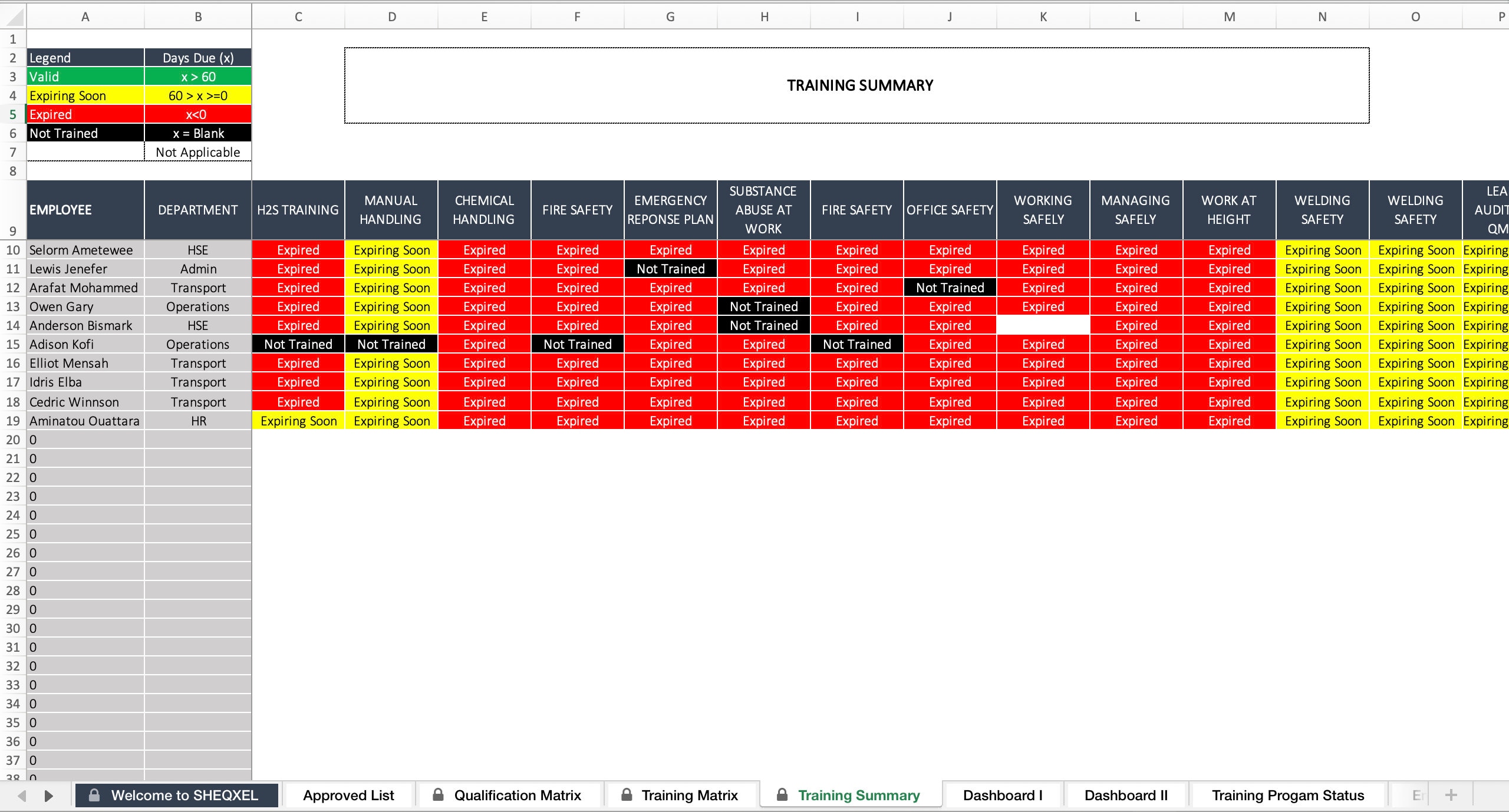Select employee name Adison Kofi
The image size is (1509, 812).
pos(62,344)
